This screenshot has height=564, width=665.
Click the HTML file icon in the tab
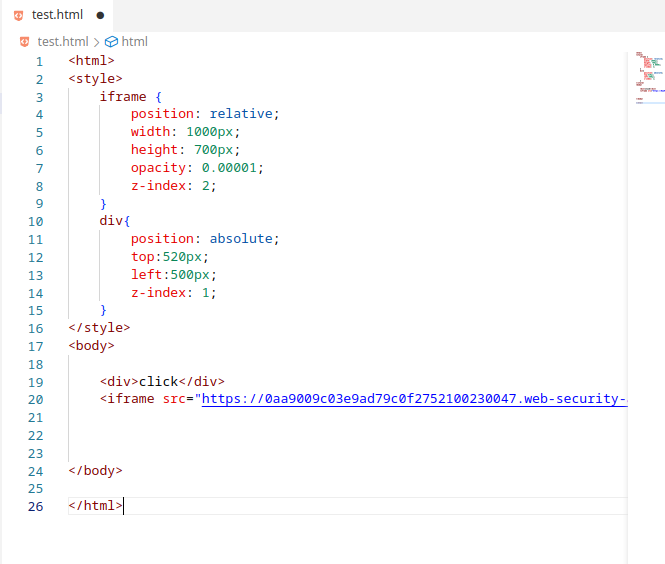click(18, 16)
